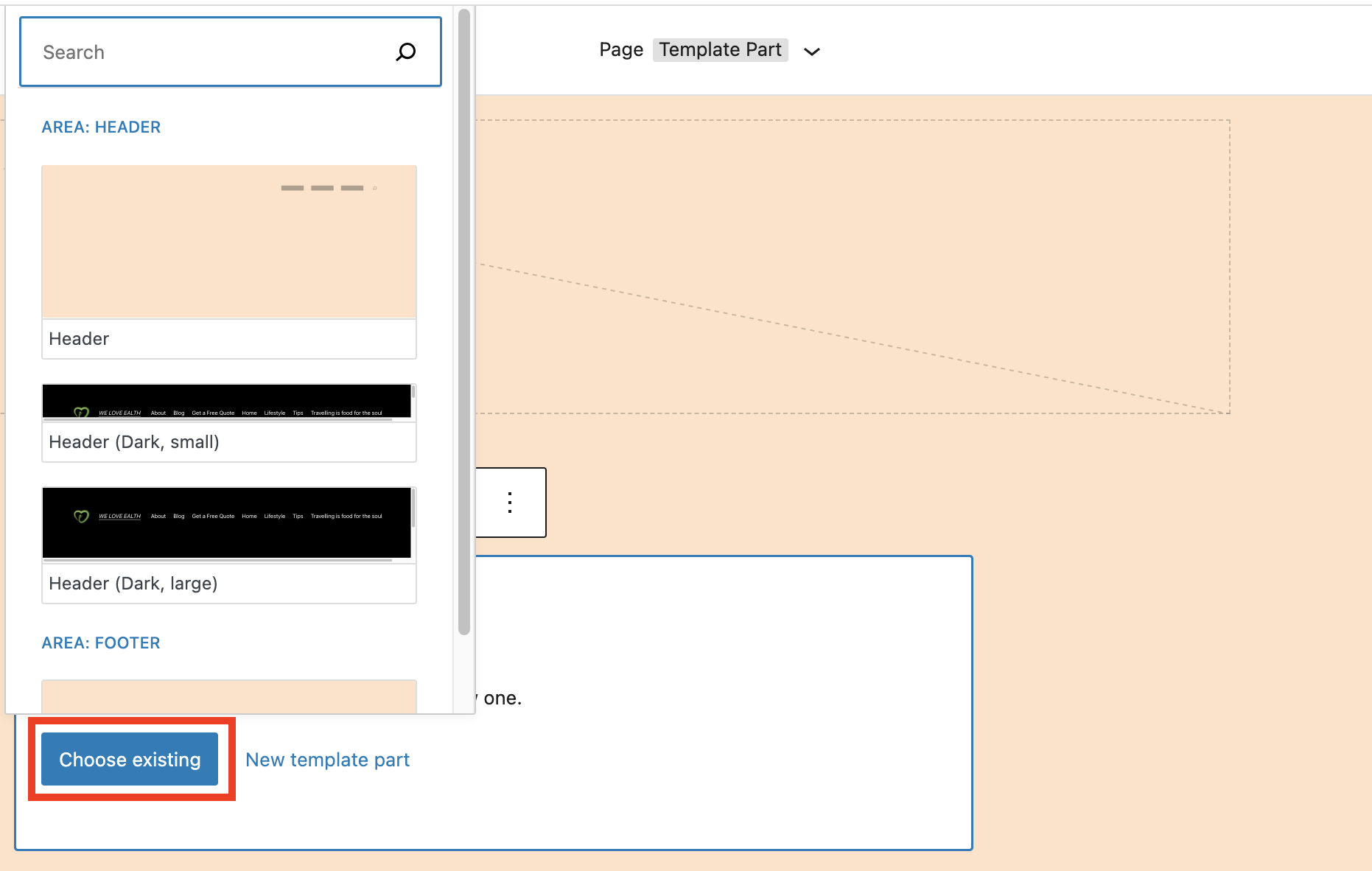Viewport: 1372px width, 871px height.
Task: Open the AREA: HEADER section link
Action: [x=101, y=127]
